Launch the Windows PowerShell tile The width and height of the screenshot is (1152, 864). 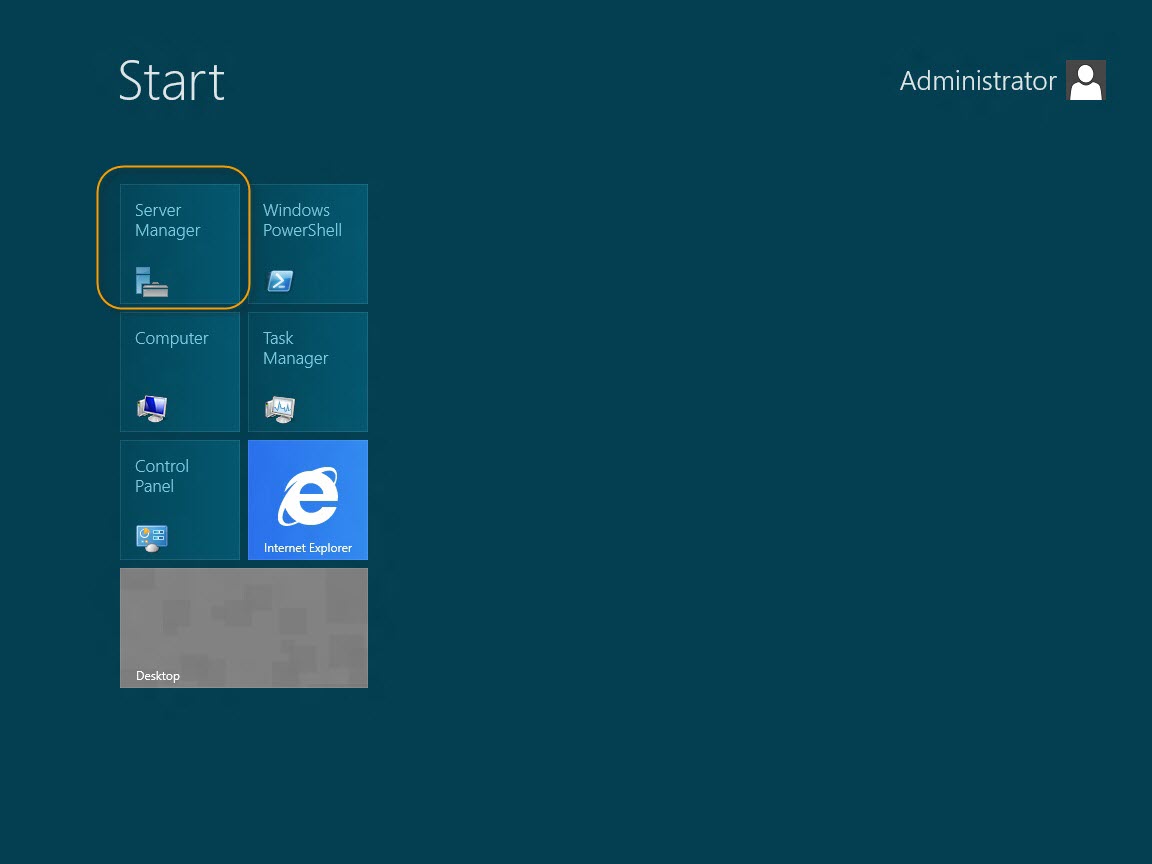308,244
